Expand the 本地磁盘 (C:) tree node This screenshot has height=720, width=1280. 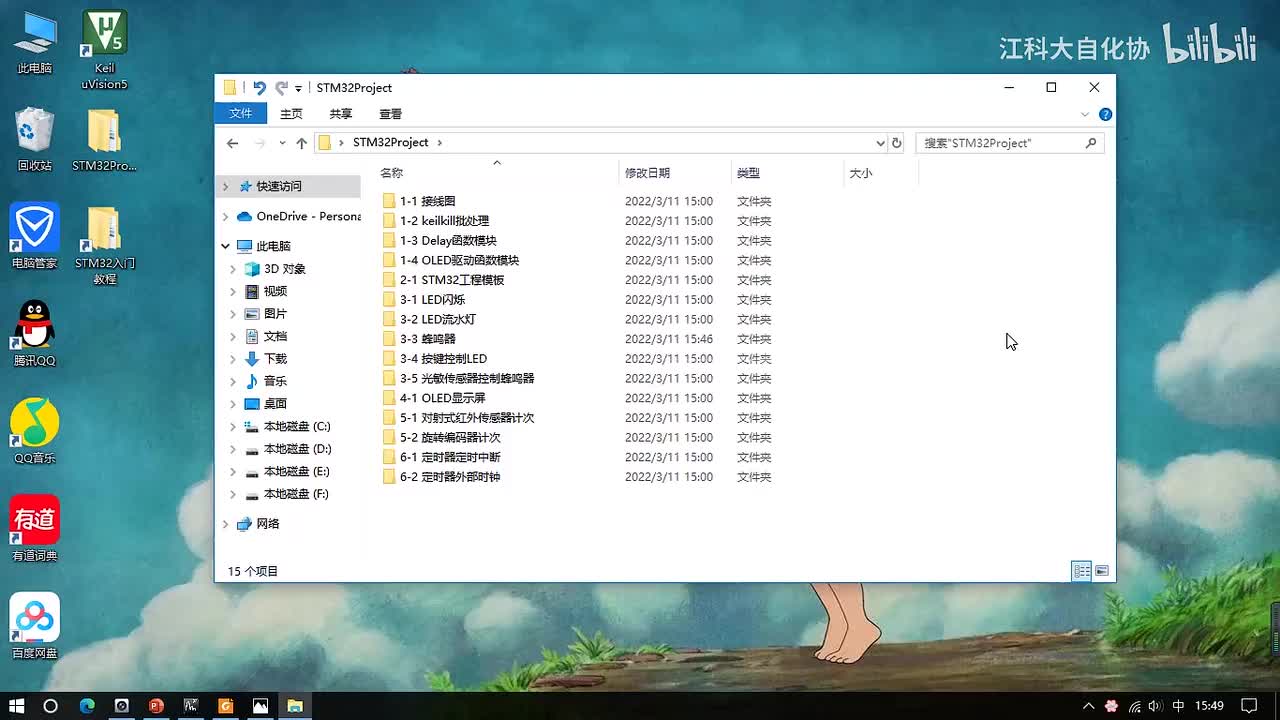pyautogui.click(x=233, y=427)
